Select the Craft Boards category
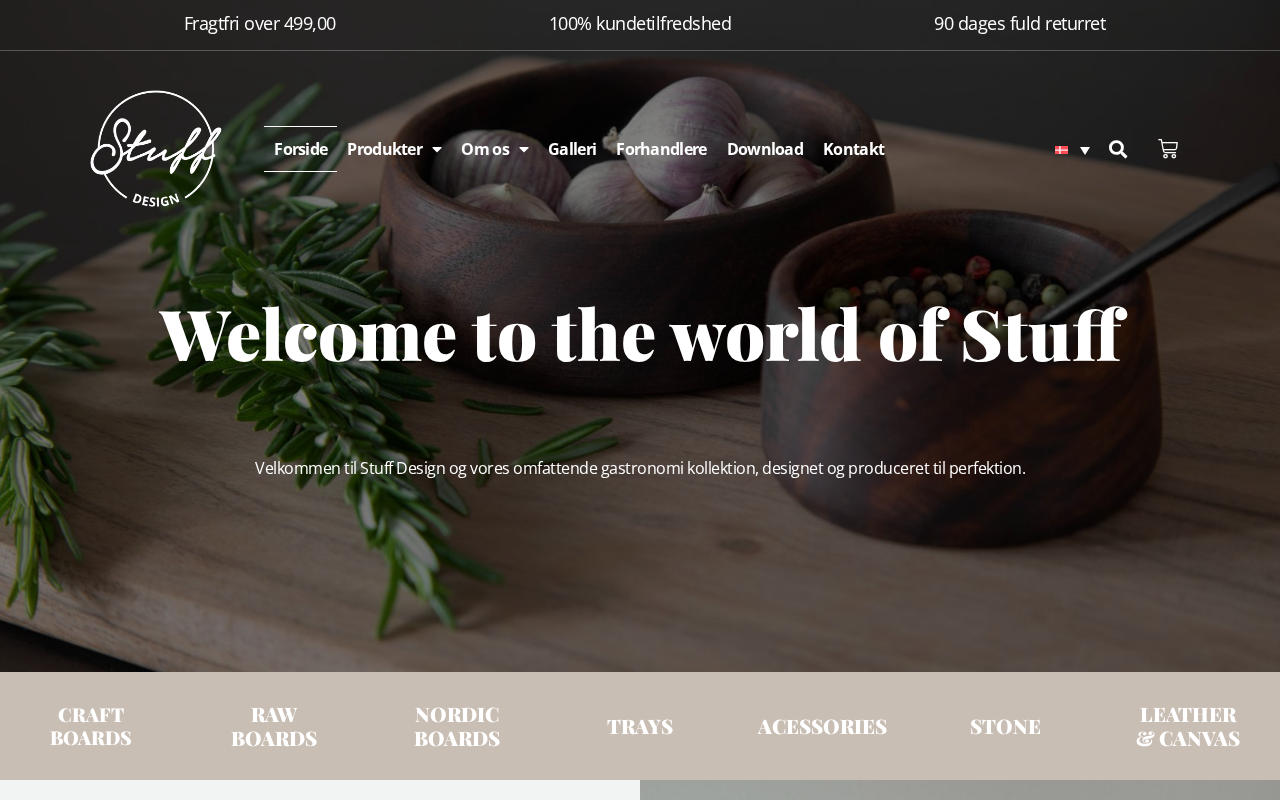This screenshot has width=1280, height=800. click(91, 726)
